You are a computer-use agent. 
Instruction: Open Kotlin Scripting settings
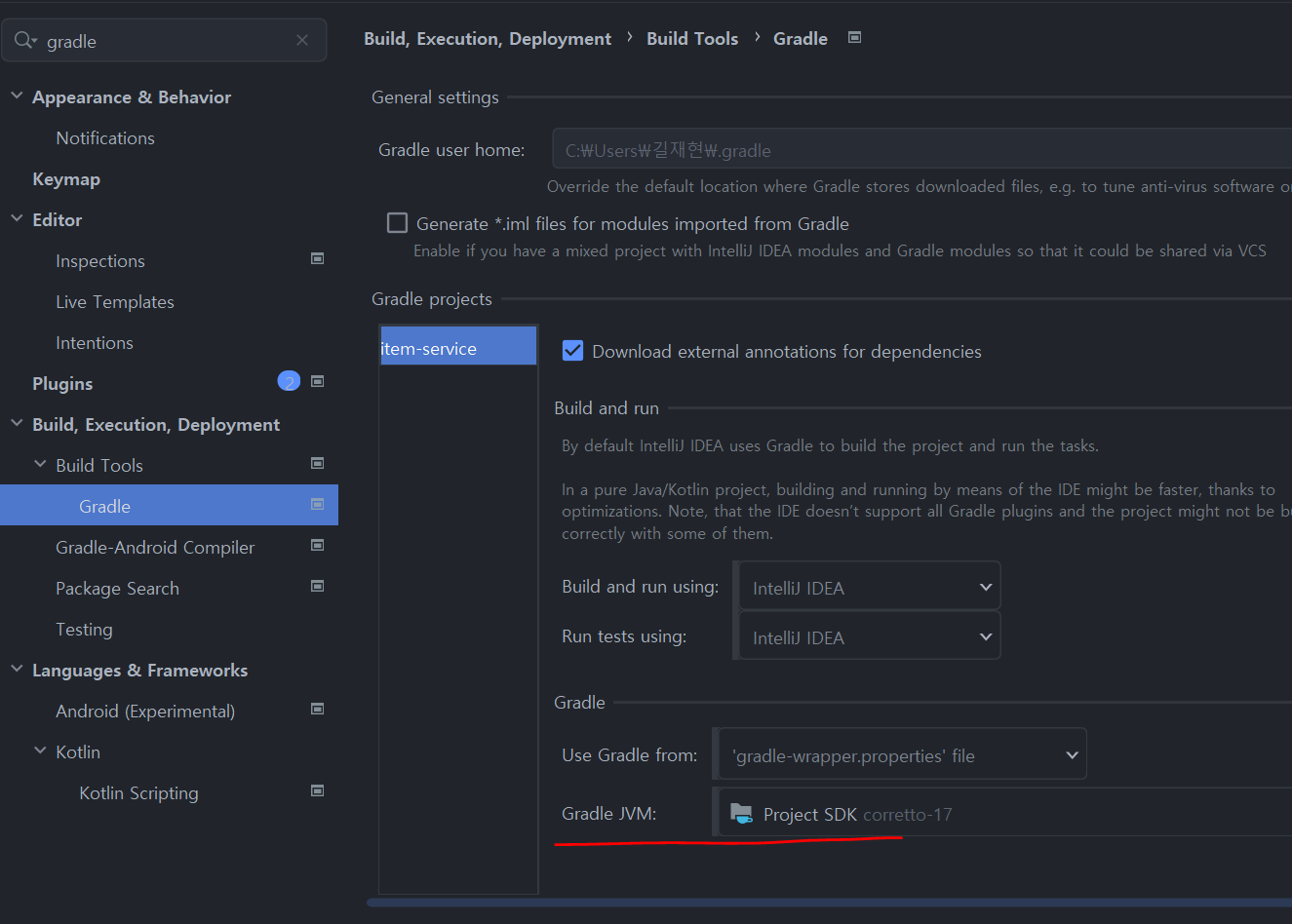(138, 793)
